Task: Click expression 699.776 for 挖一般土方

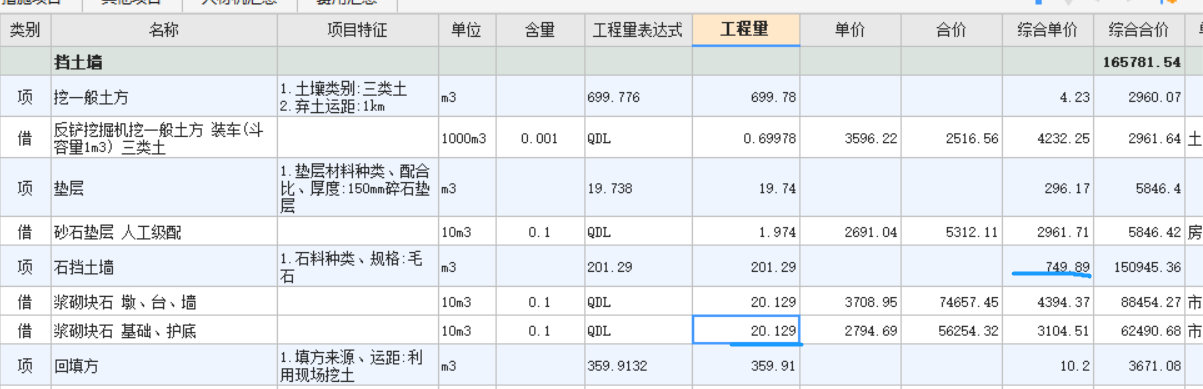Action: pyautogui.click(x=613, y=98)
